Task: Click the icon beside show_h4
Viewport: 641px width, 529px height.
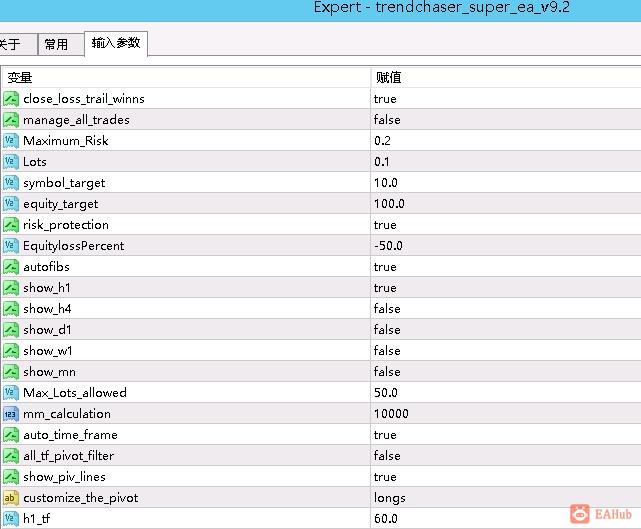Action: click(11, 309)
